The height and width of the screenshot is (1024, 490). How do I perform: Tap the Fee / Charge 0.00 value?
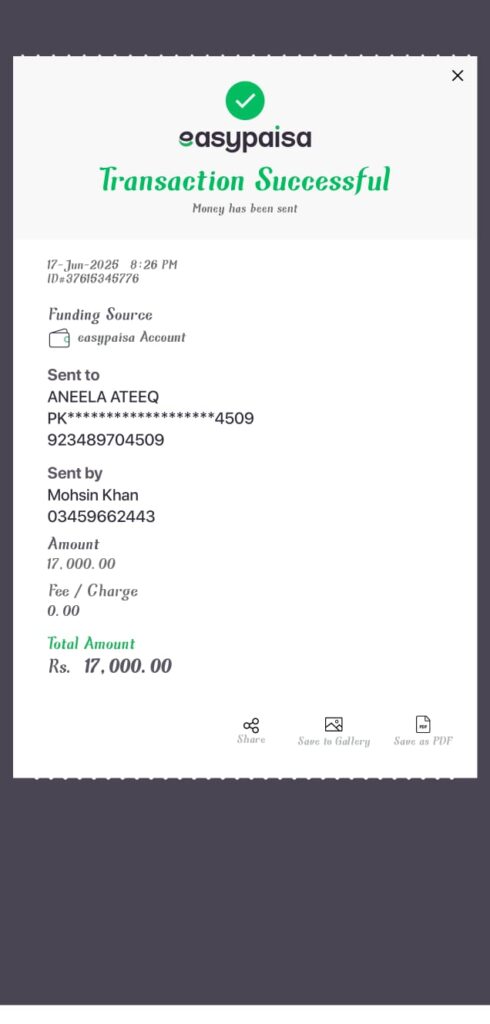coord(63,611)
